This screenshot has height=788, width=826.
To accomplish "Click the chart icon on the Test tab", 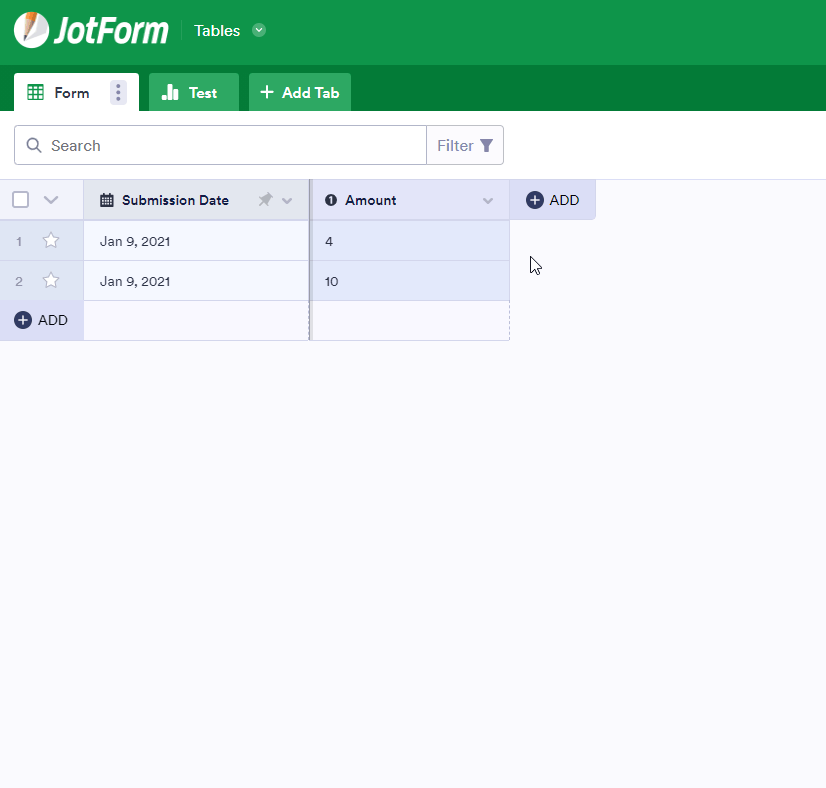I will click(x=169, y=92).
